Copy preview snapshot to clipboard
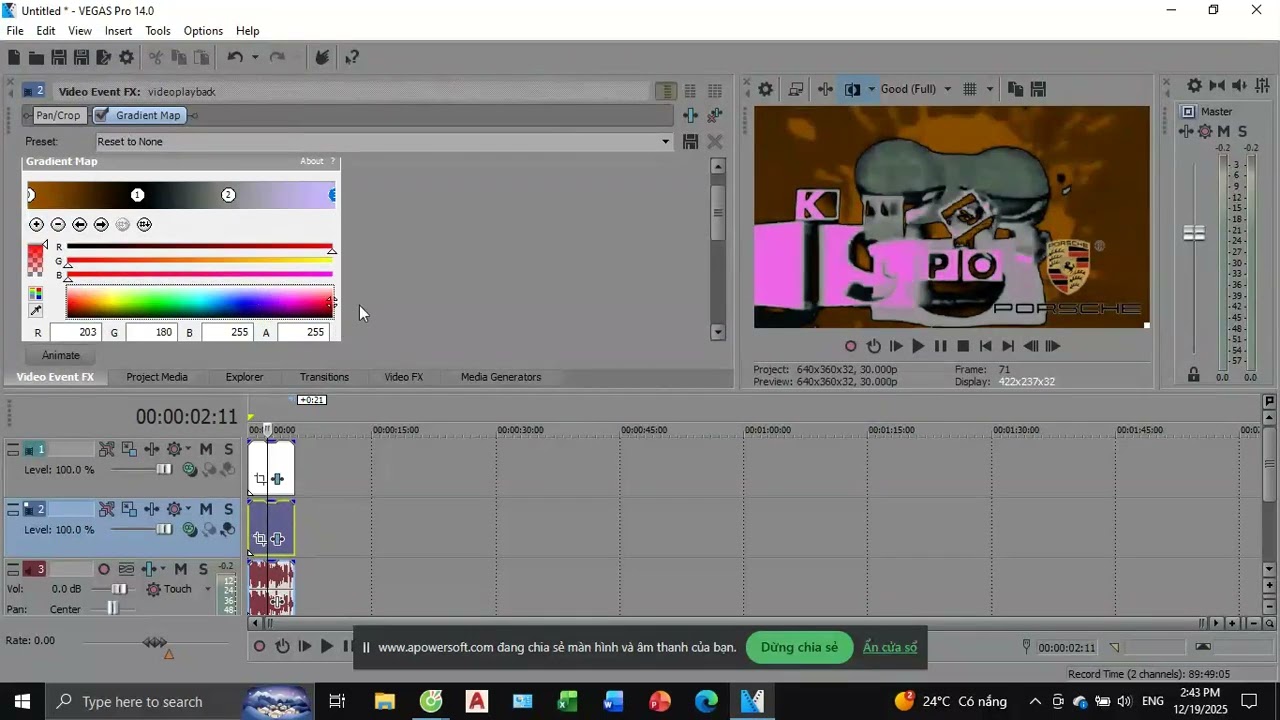Screen dimensions: 1280x720 pyautogui.click(x=1015, y=89)
